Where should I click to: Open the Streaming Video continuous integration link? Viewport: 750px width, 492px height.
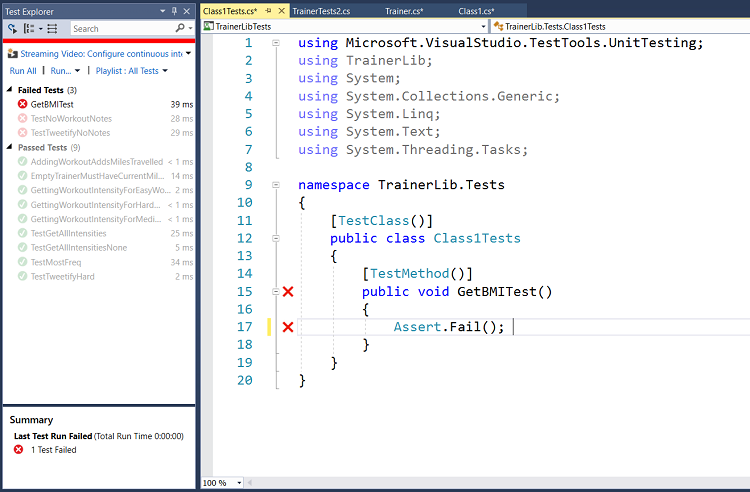point(101,54)
